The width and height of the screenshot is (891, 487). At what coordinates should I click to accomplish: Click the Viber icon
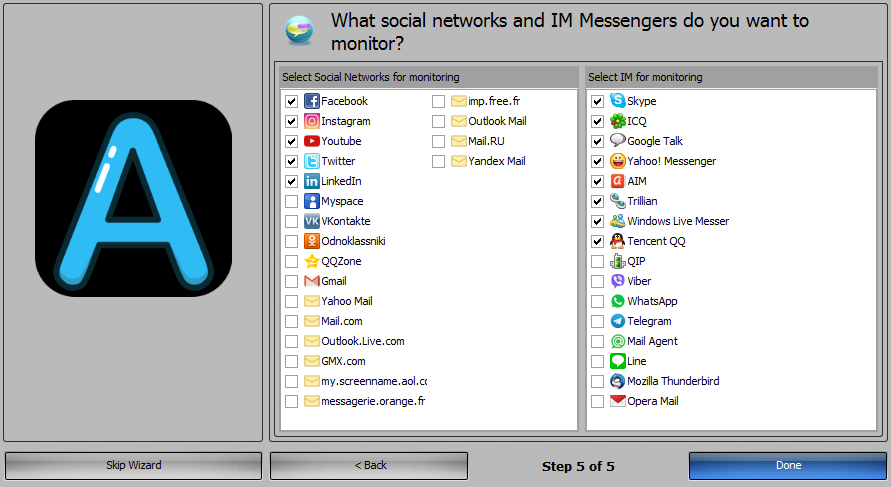(618, 281)
